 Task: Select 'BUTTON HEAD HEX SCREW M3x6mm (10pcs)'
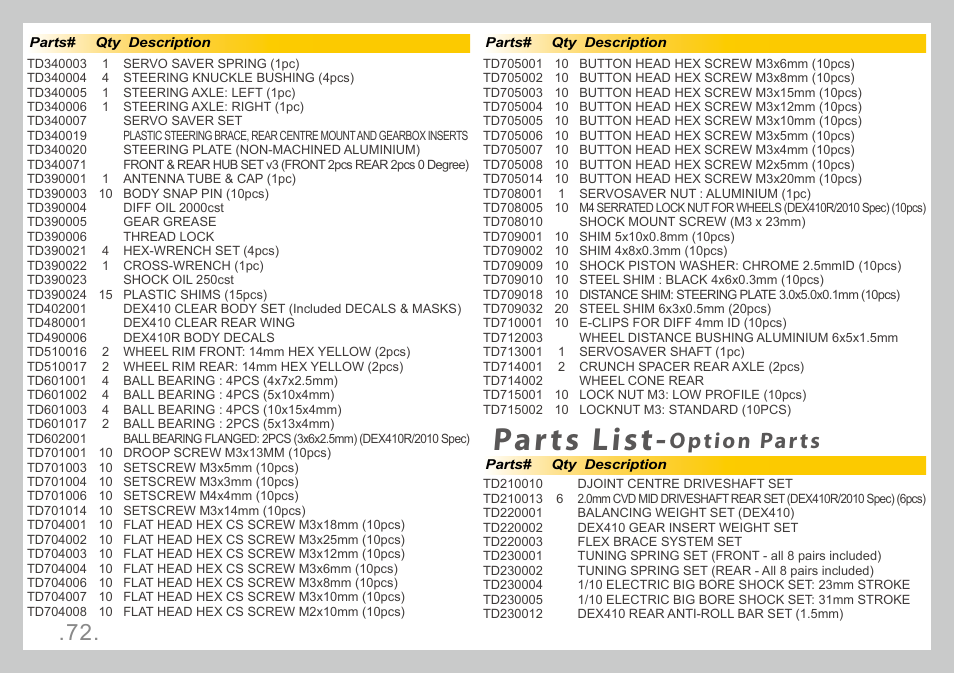tap(717, 63)
